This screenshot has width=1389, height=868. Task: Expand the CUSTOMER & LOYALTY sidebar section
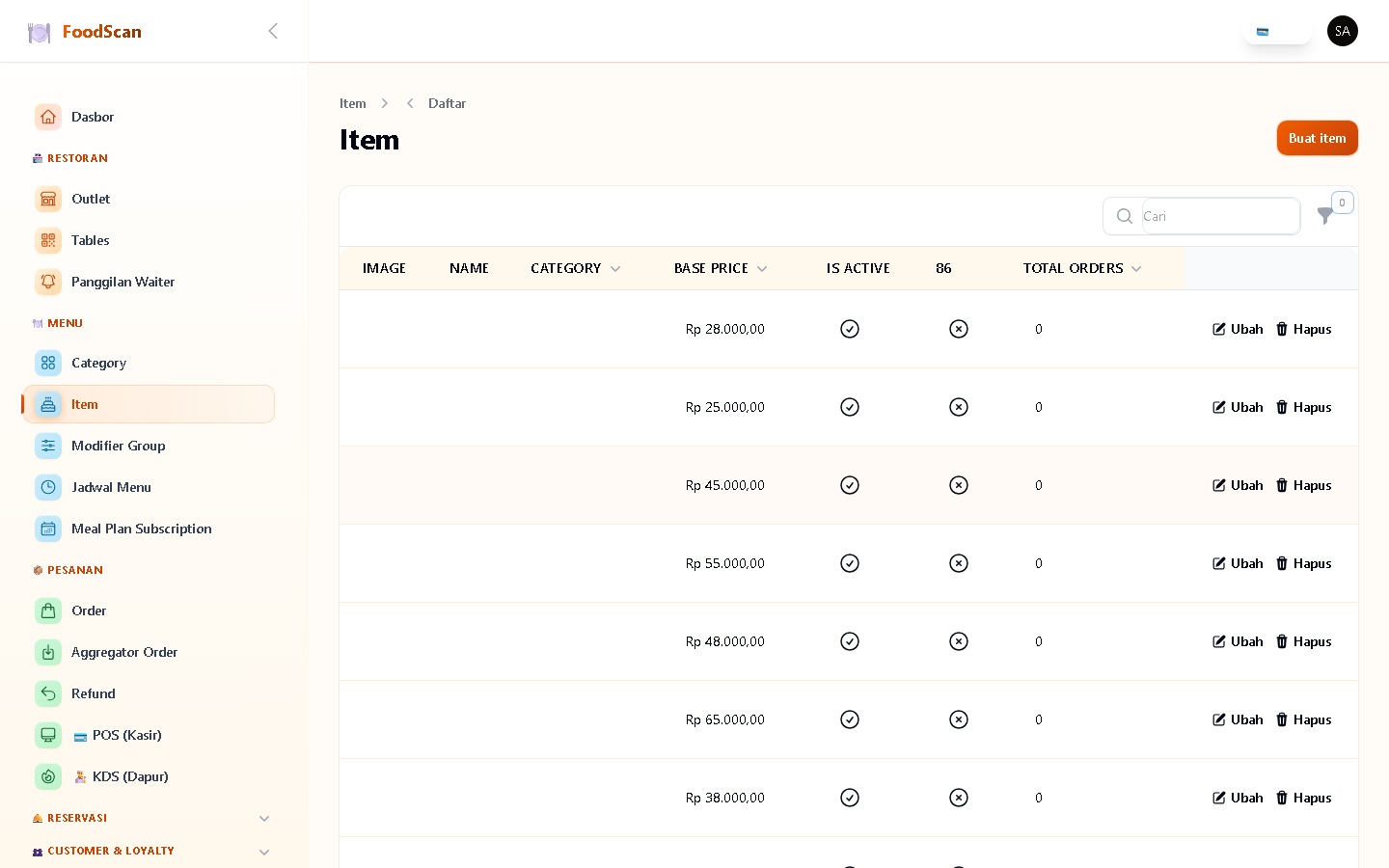264,852
